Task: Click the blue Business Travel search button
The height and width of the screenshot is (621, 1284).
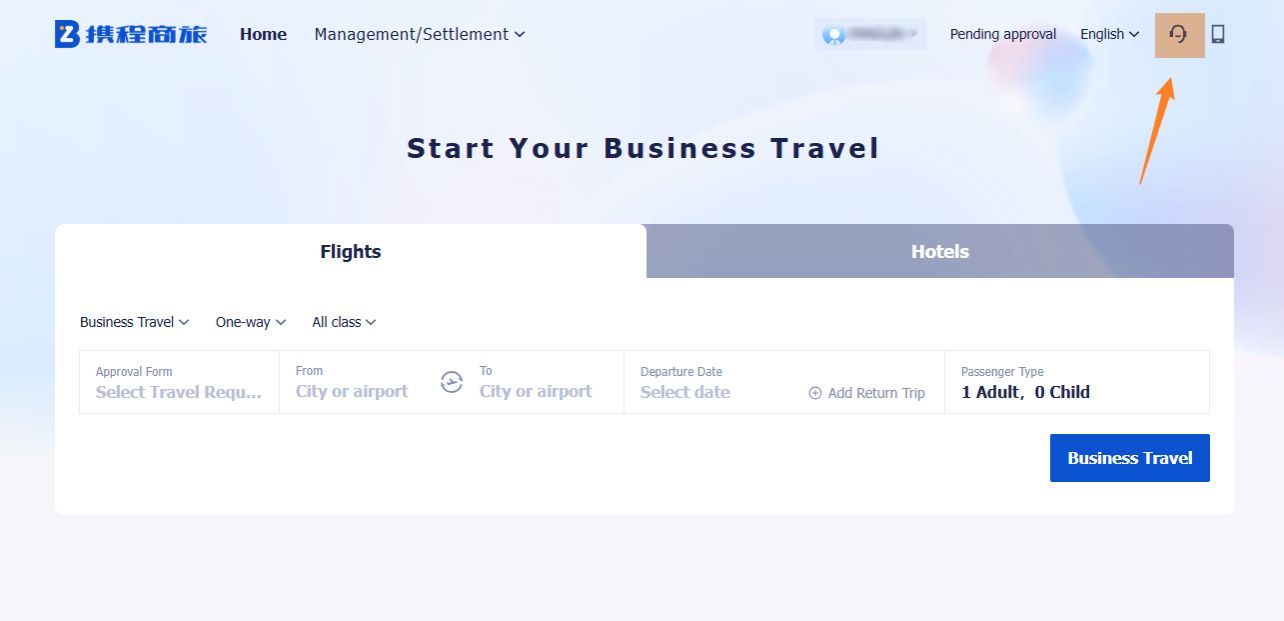Action: pos(1129,458)
